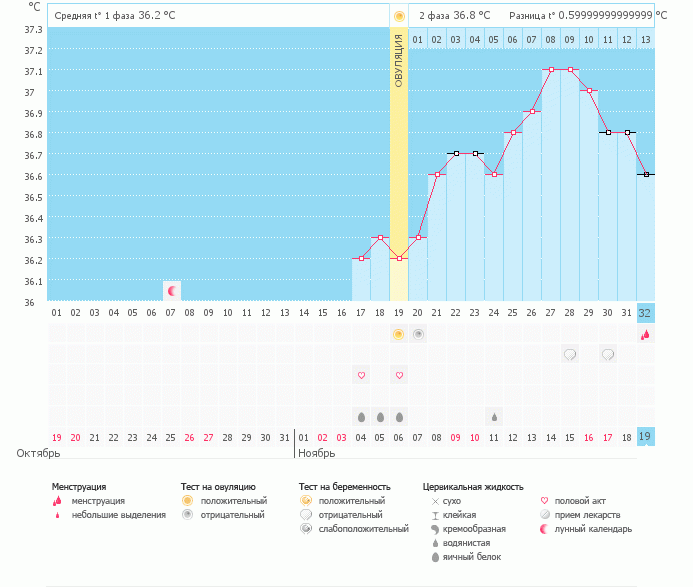Click the legend menstruation icon next to 'менструация'
Viewport: 693px width, 587px height.
point(57,501)
